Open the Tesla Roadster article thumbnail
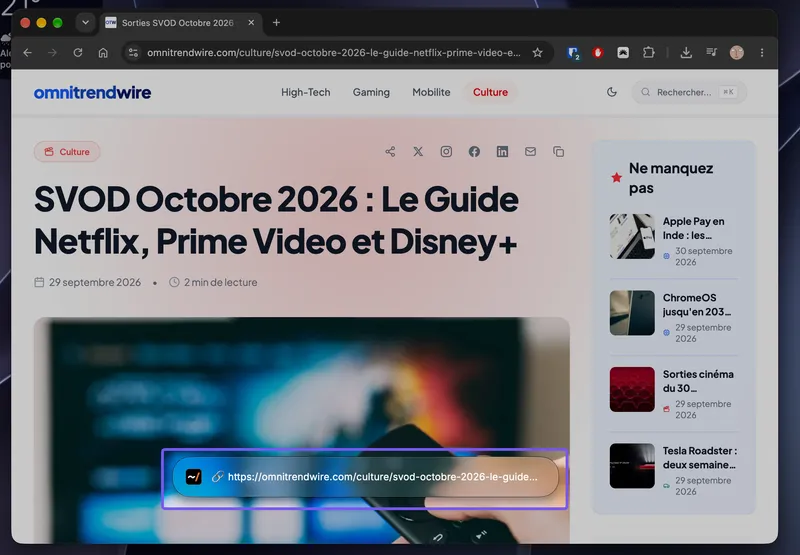Viewport: 800px width, 555px height. point(632,466)
